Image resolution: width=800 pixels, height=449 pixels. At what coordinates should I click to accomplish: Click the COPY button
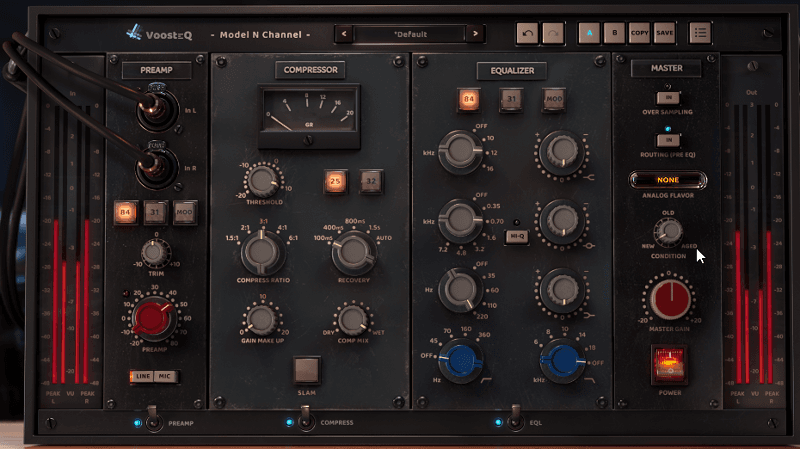[x=639, y=33]
